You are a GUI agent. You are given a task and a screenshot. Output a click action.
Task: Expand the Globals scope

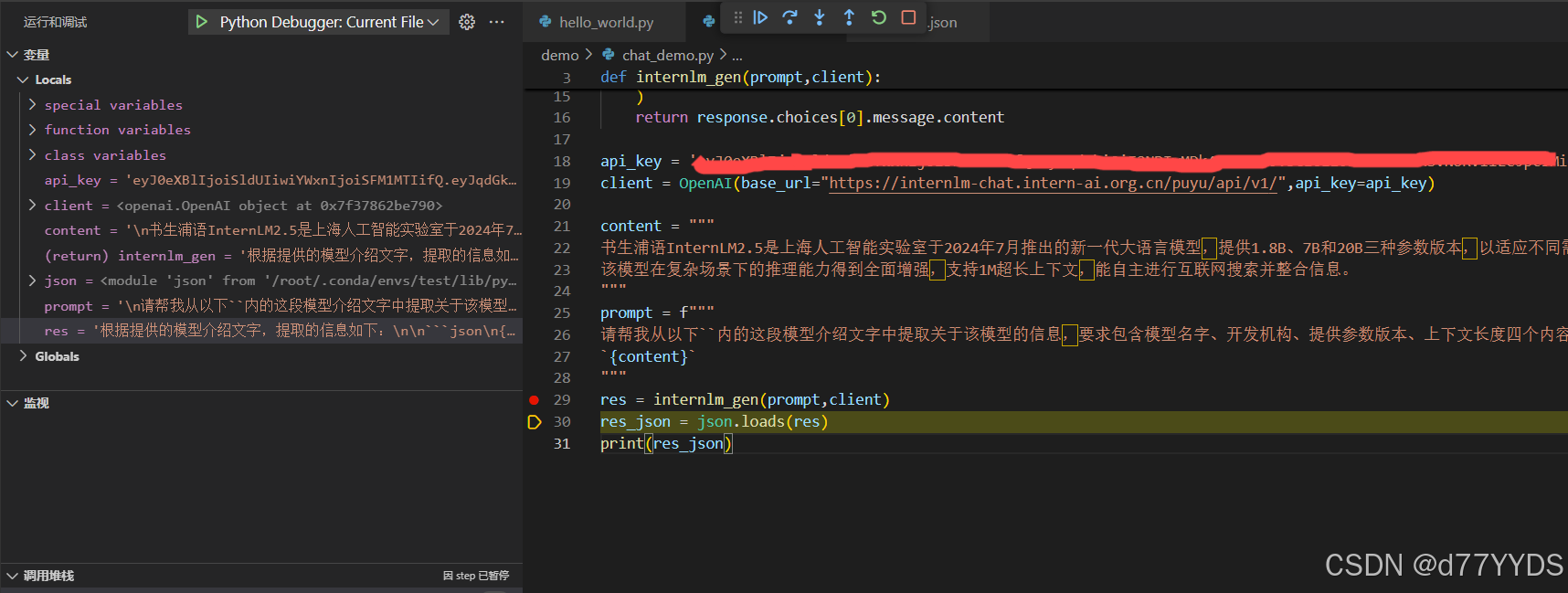[x=23, y=356]
